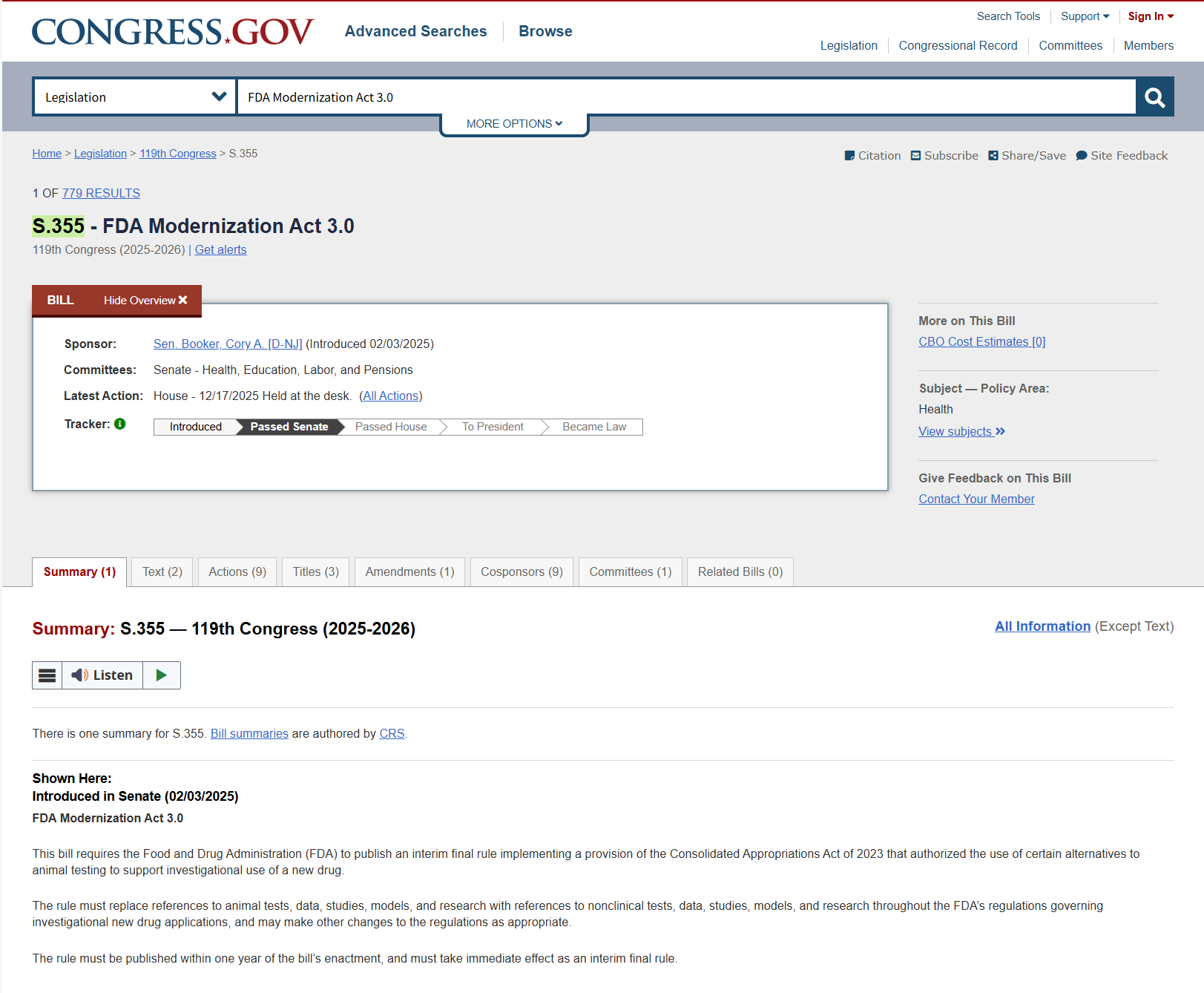
Task: Open the View subjects link
Action: [955, 431]
